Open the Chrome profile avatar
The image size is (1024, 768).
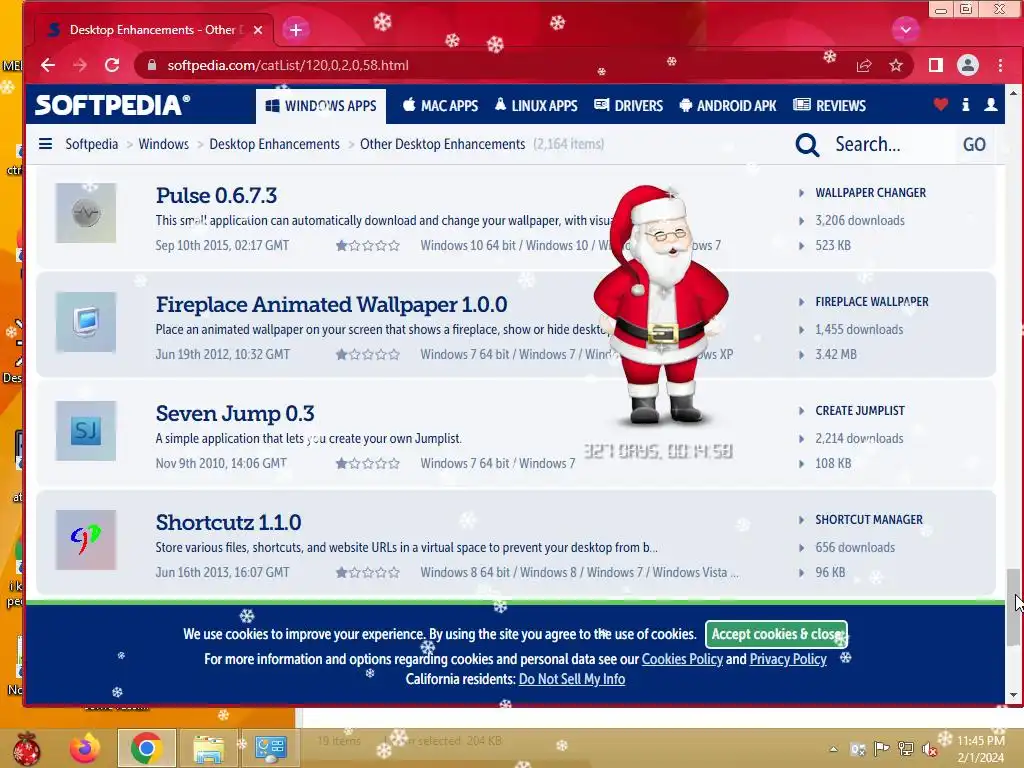pos(968,65)
